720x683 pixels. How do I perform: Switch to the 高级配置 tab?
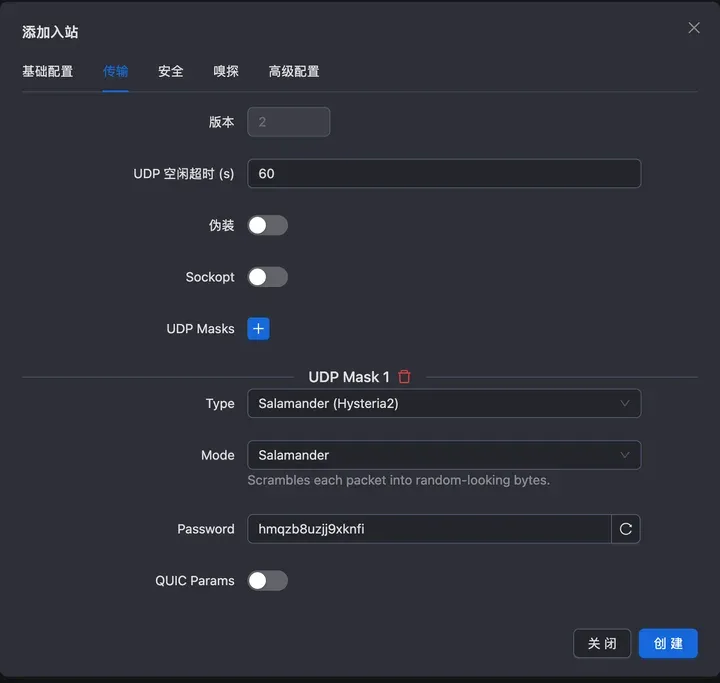pos(294,71)
